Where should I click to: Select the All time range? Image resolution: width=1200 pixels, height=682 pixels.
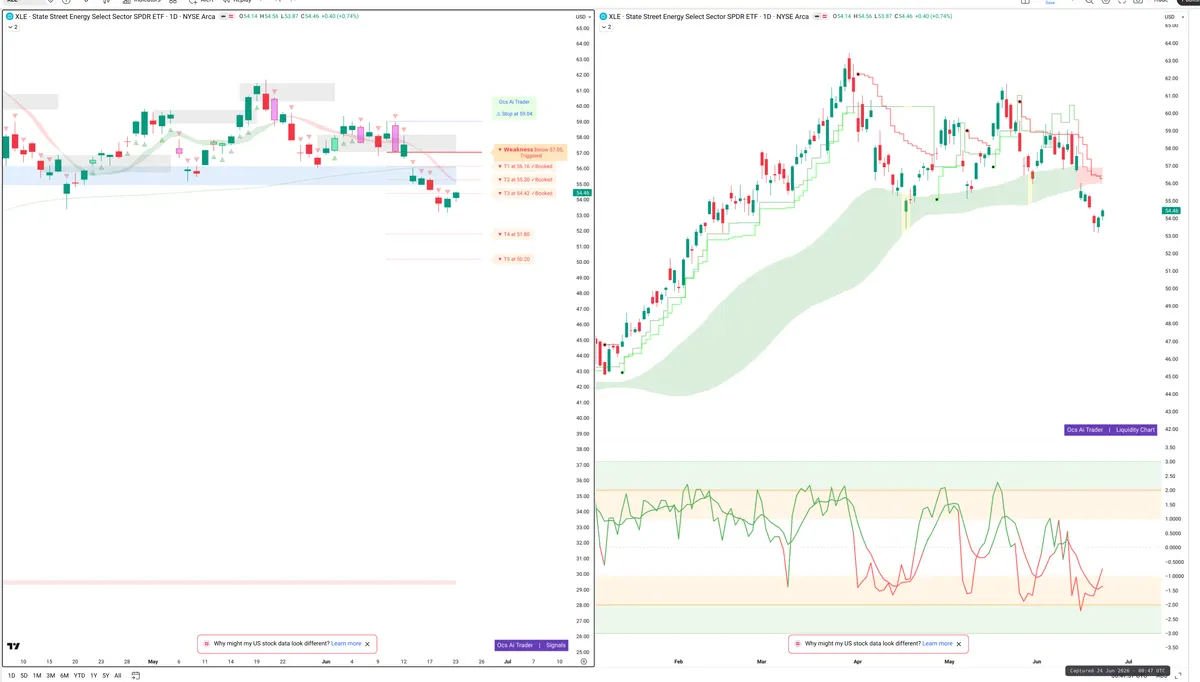point(118,675)
